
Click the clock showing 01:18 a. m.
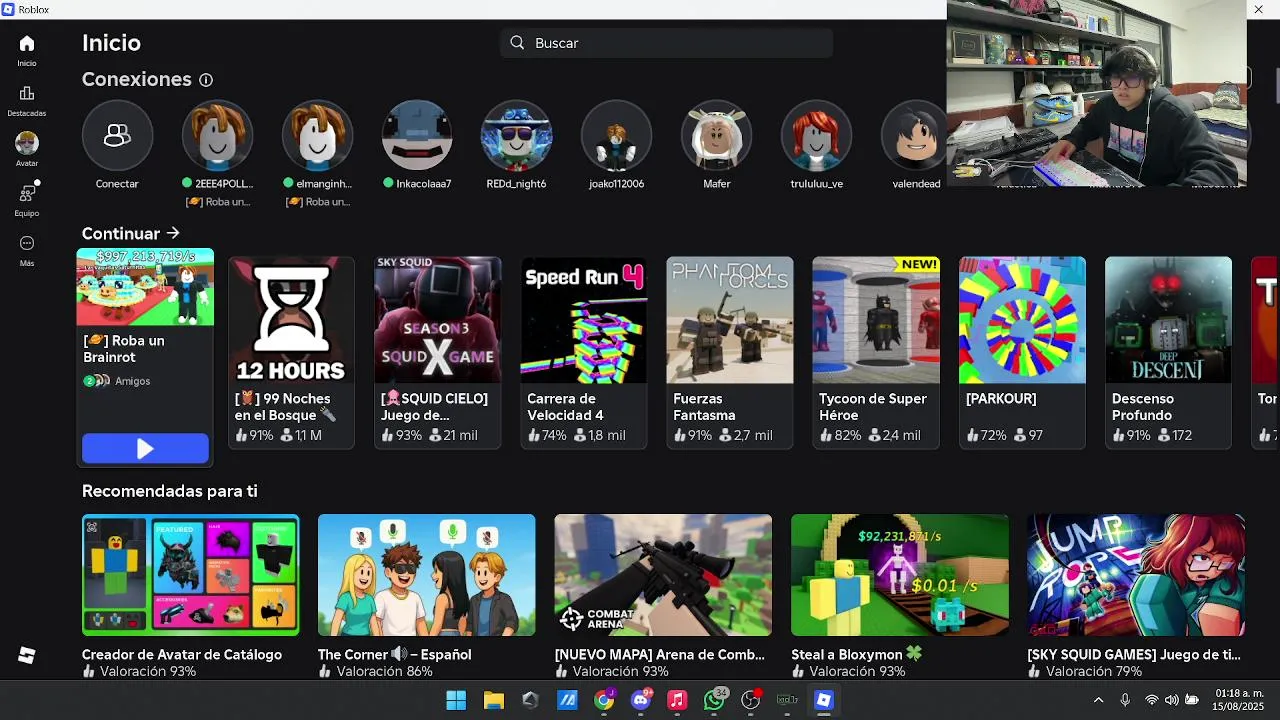(x=1239, y=693)
